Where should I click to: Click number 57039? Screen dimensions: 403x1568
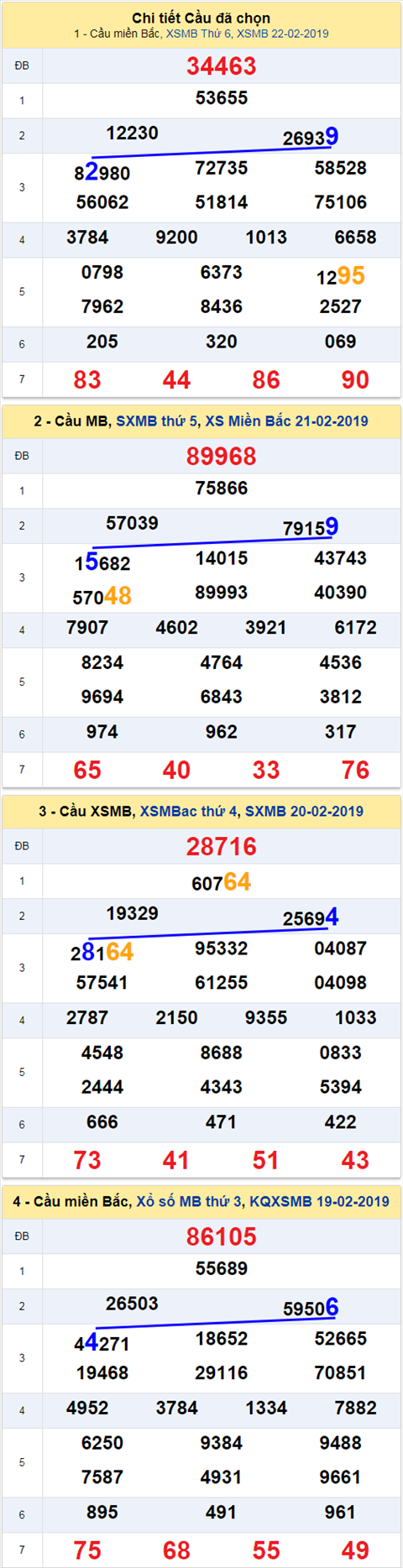coord(132,524)
